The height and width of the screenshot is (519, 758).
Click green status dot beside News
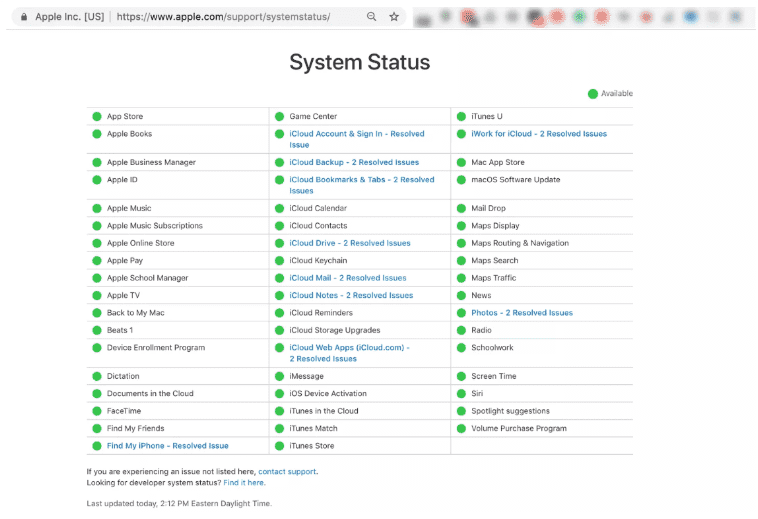pos(461,295)
